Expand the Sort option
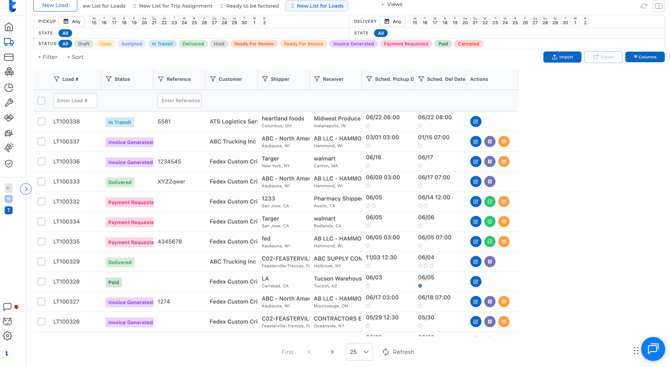 (x=75, y=57)
